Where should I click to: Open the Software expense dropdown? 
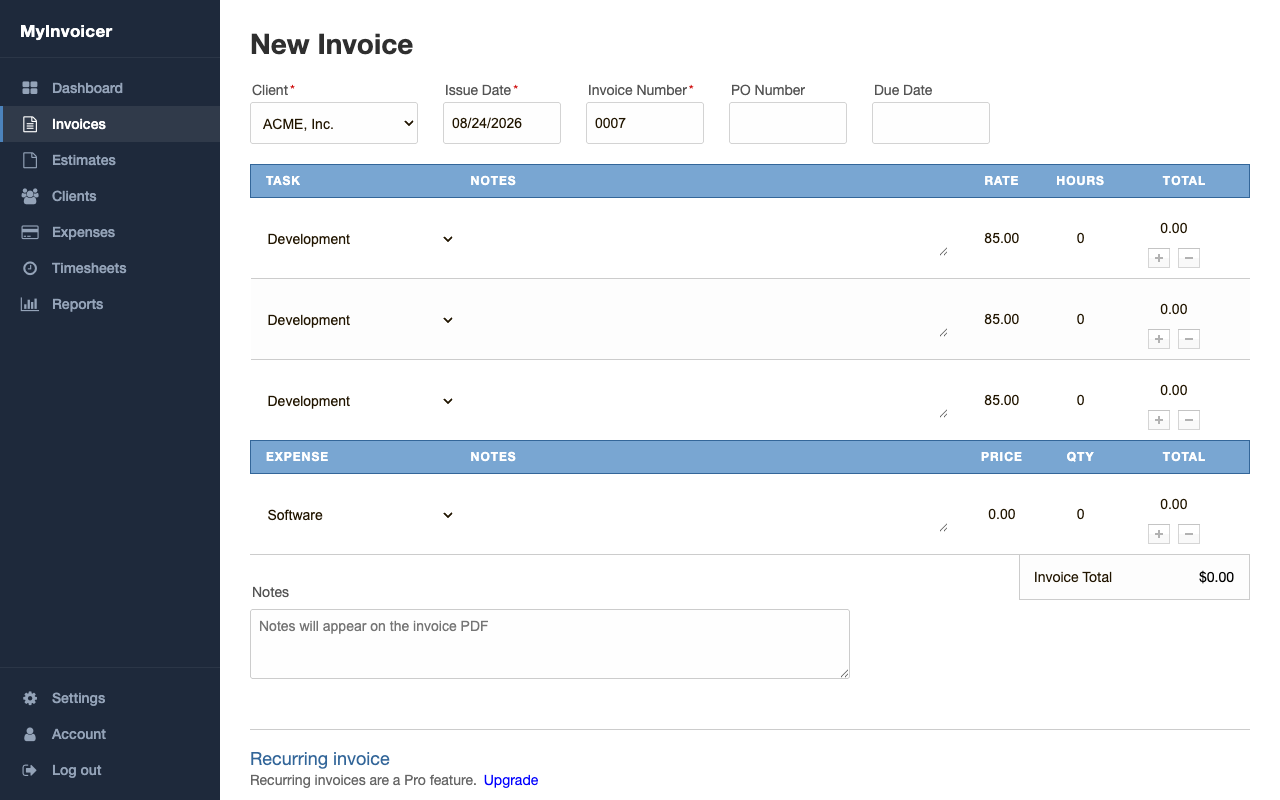click(360, 515)
